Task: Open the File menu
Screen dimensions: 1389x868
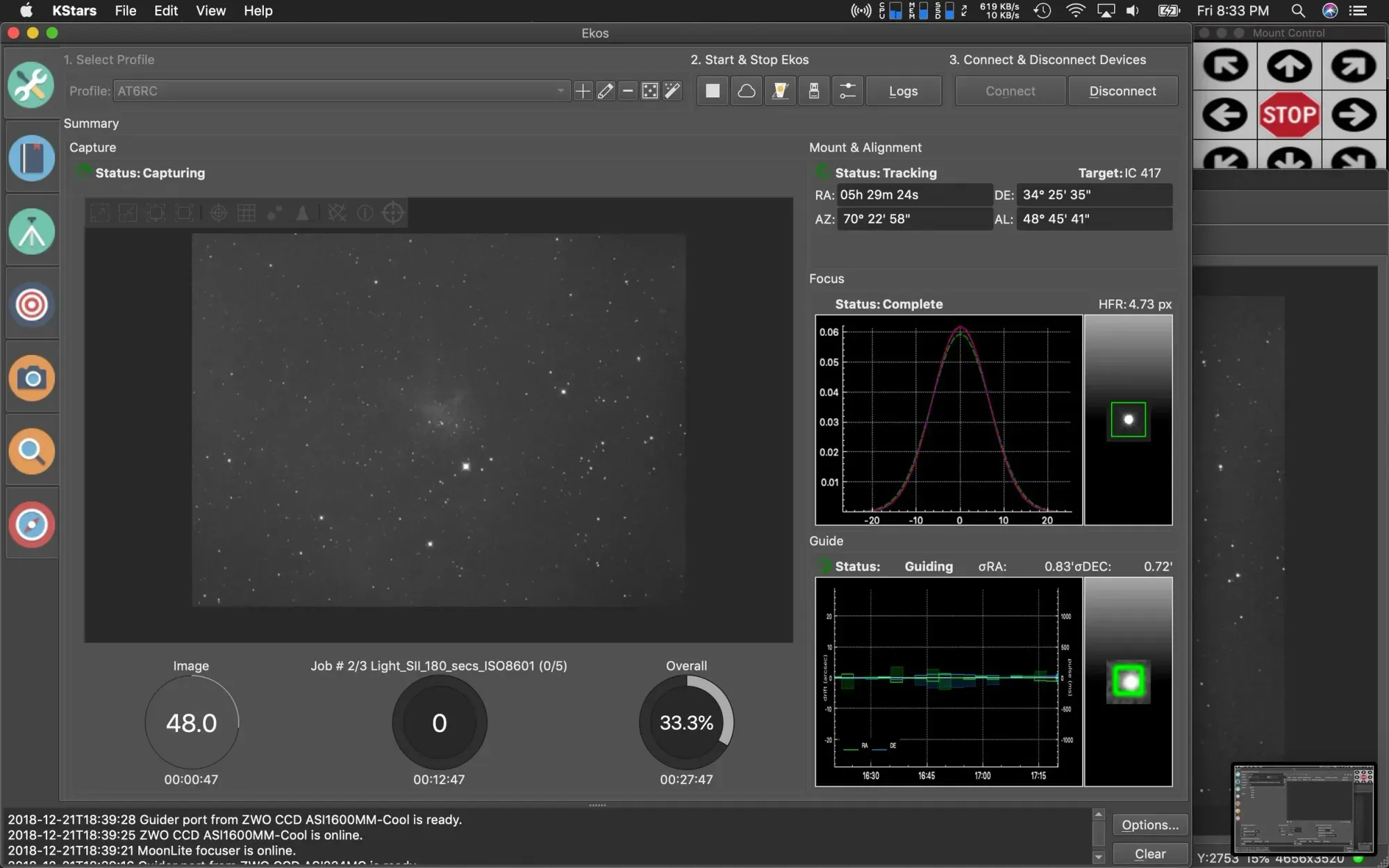Action: coord(125,10)
